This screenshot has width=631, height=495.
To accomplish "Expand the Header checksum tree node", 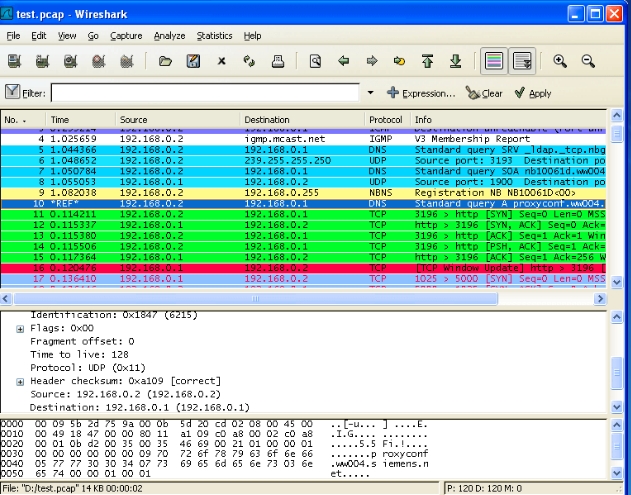I will pos(20,382).
